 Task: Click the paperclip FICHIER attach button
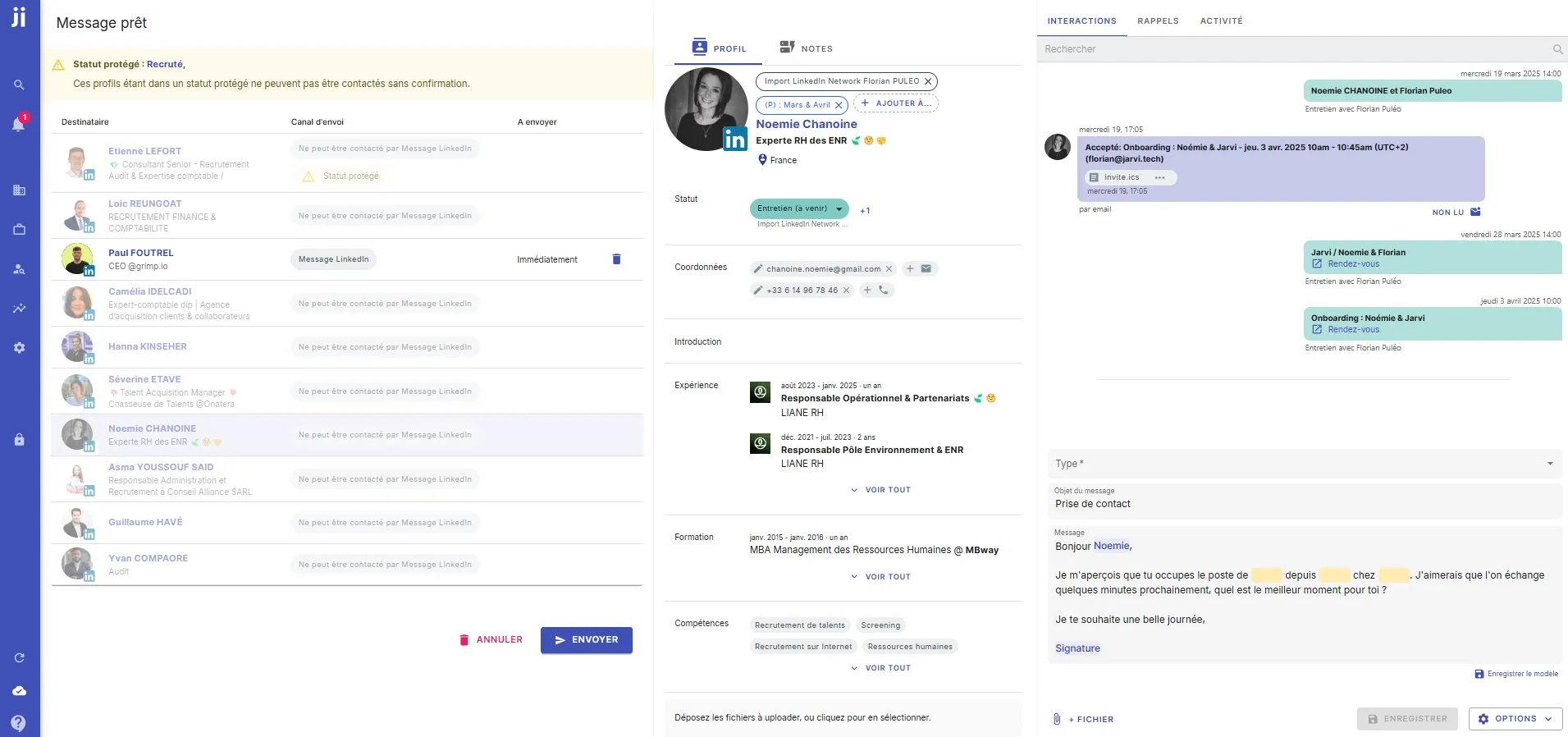click(1084, 719)
